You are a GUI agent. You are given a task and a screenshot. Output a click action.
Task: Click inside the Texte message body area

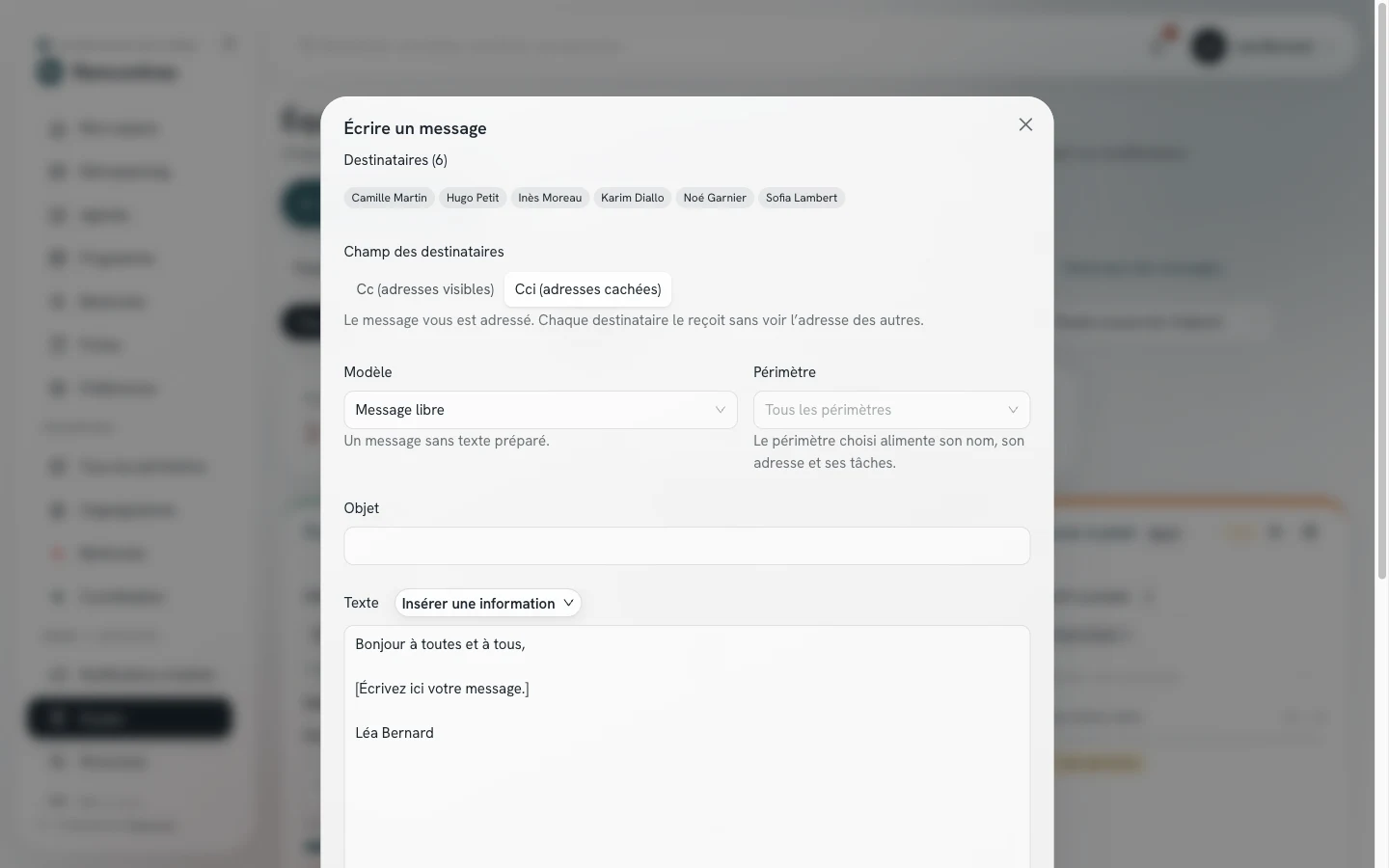pos(687,747)
